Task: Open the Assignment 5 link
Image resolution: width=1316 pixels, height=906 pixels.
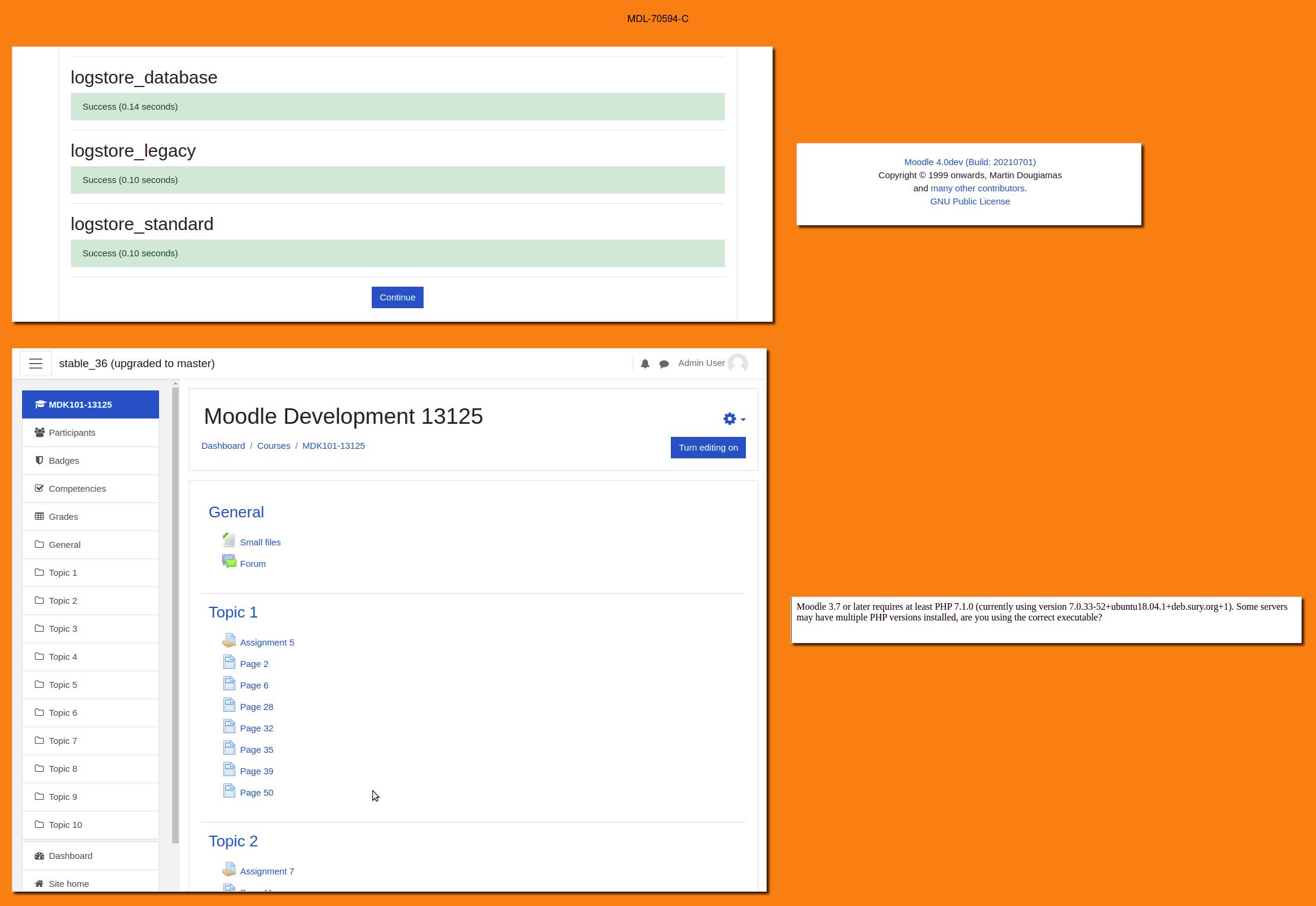Action: [267, 643]
